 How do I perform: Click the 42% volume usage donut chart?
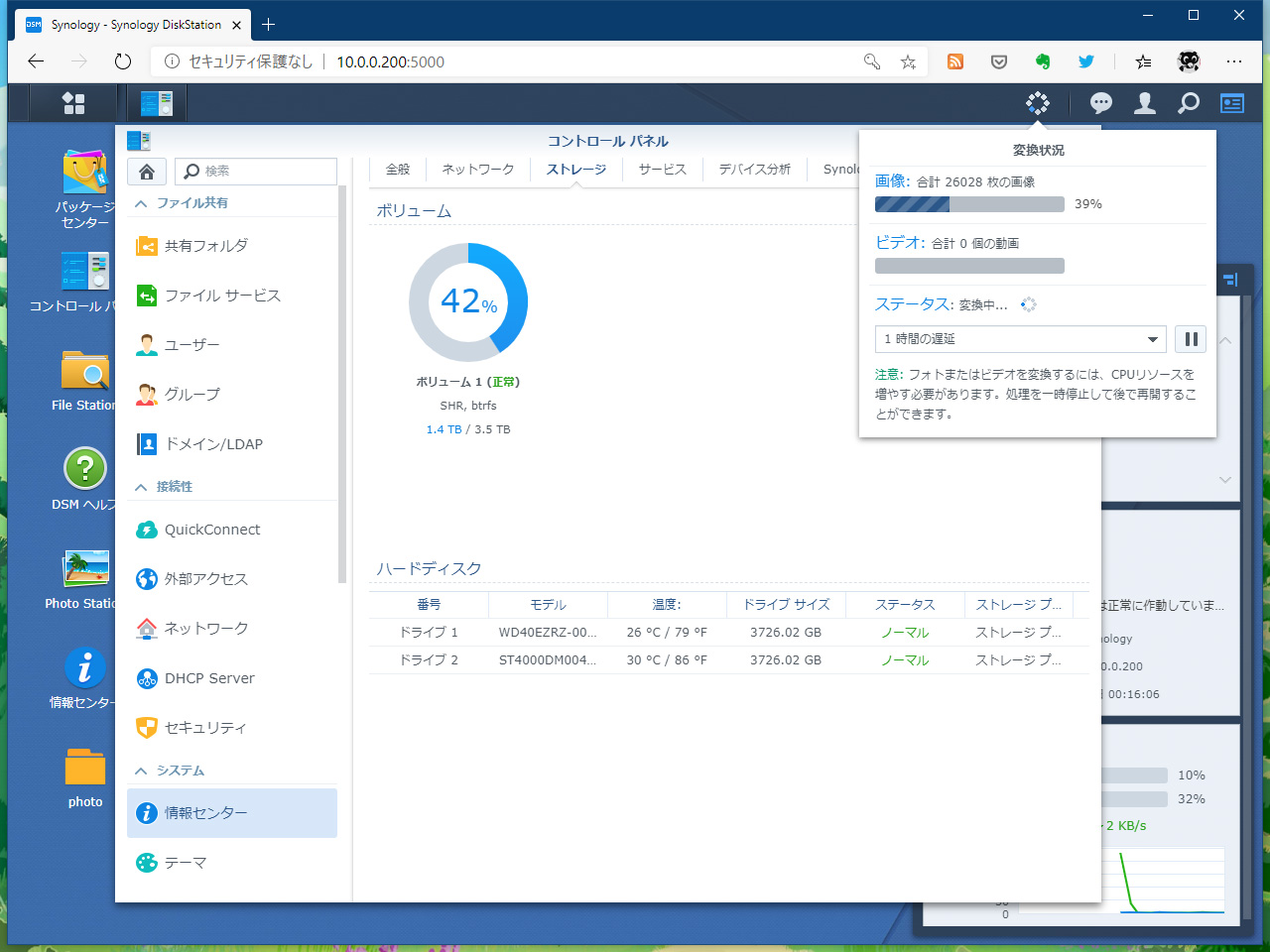point(468,302)
